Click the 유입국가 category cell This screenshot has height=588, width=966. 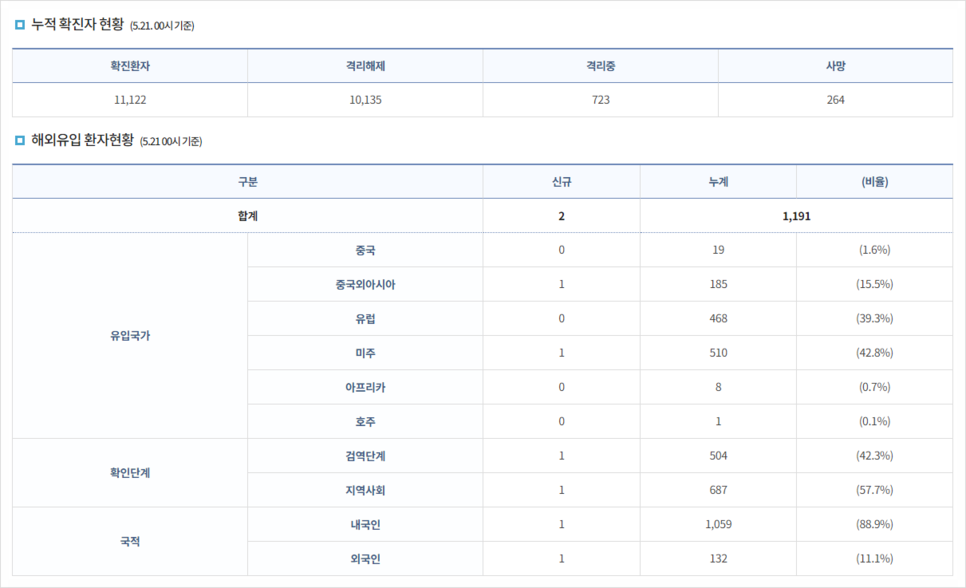pos(130,336)
